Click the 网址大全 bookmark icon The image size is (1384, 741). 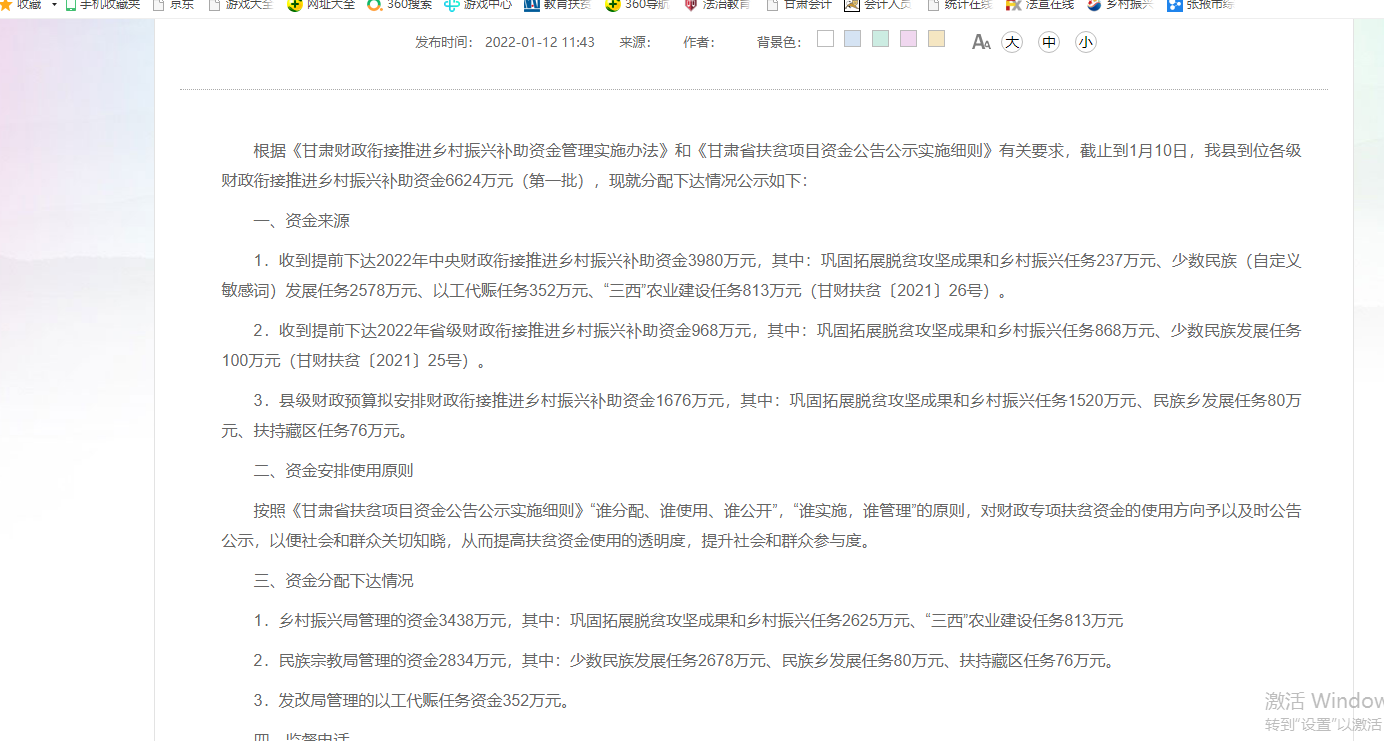[295, 5]
